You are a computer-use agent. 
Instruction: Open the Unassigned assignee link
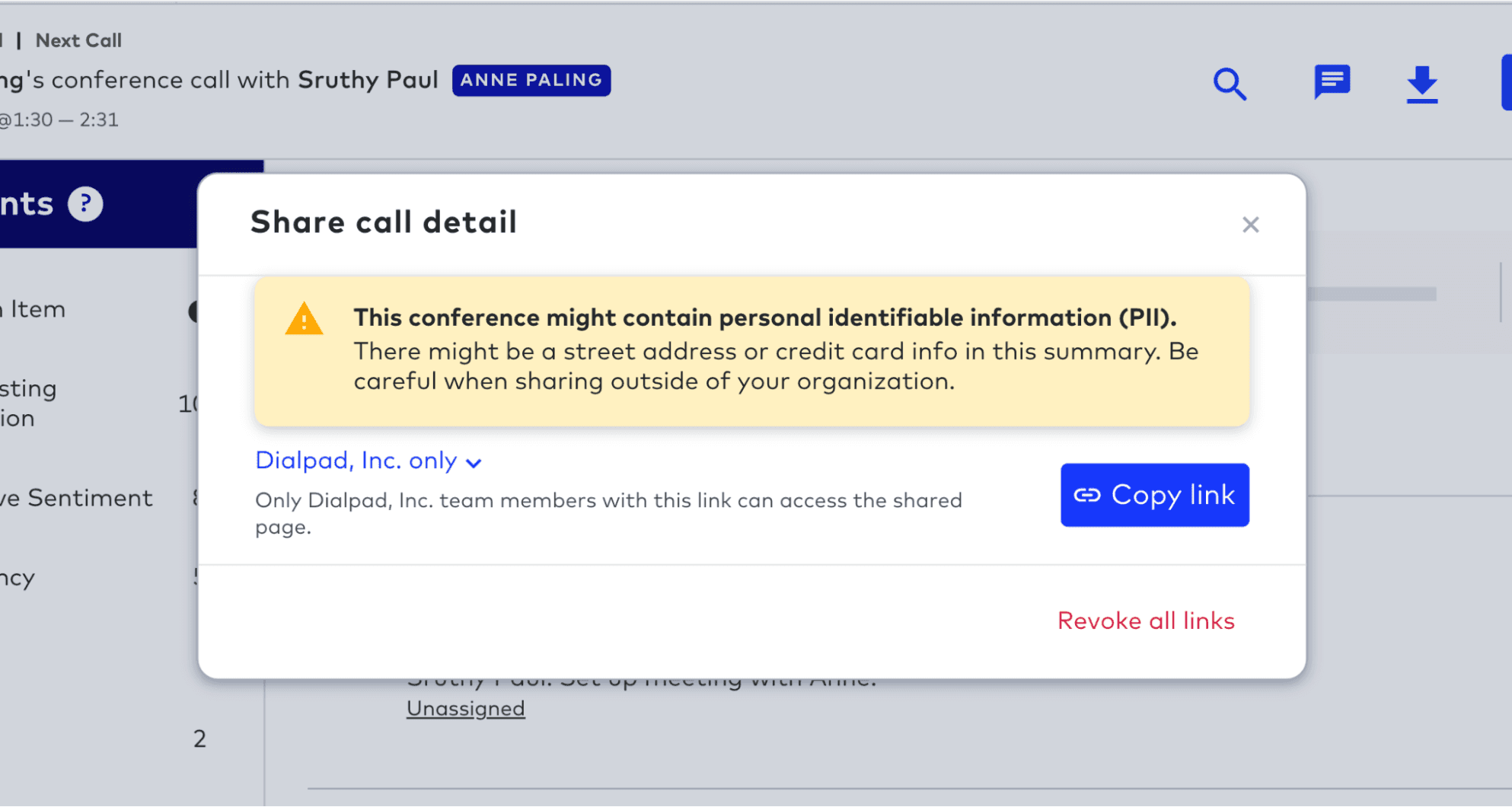(465, 709)
